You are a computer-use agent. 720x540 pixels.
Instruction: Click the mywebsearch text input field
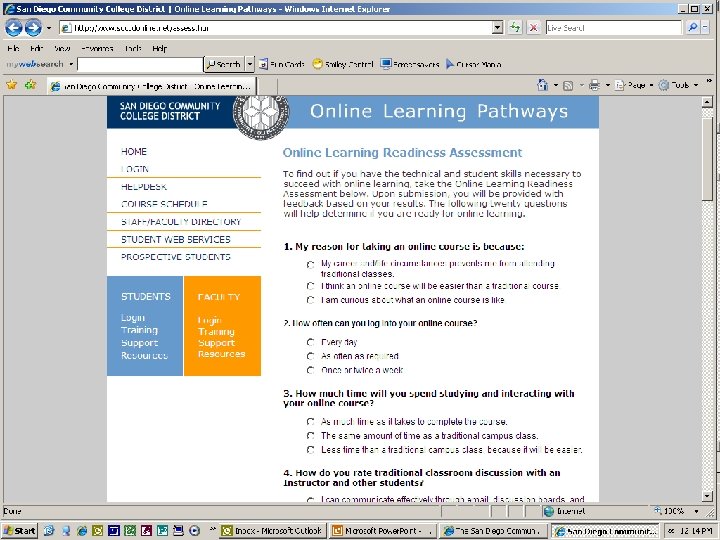point(140,64)
